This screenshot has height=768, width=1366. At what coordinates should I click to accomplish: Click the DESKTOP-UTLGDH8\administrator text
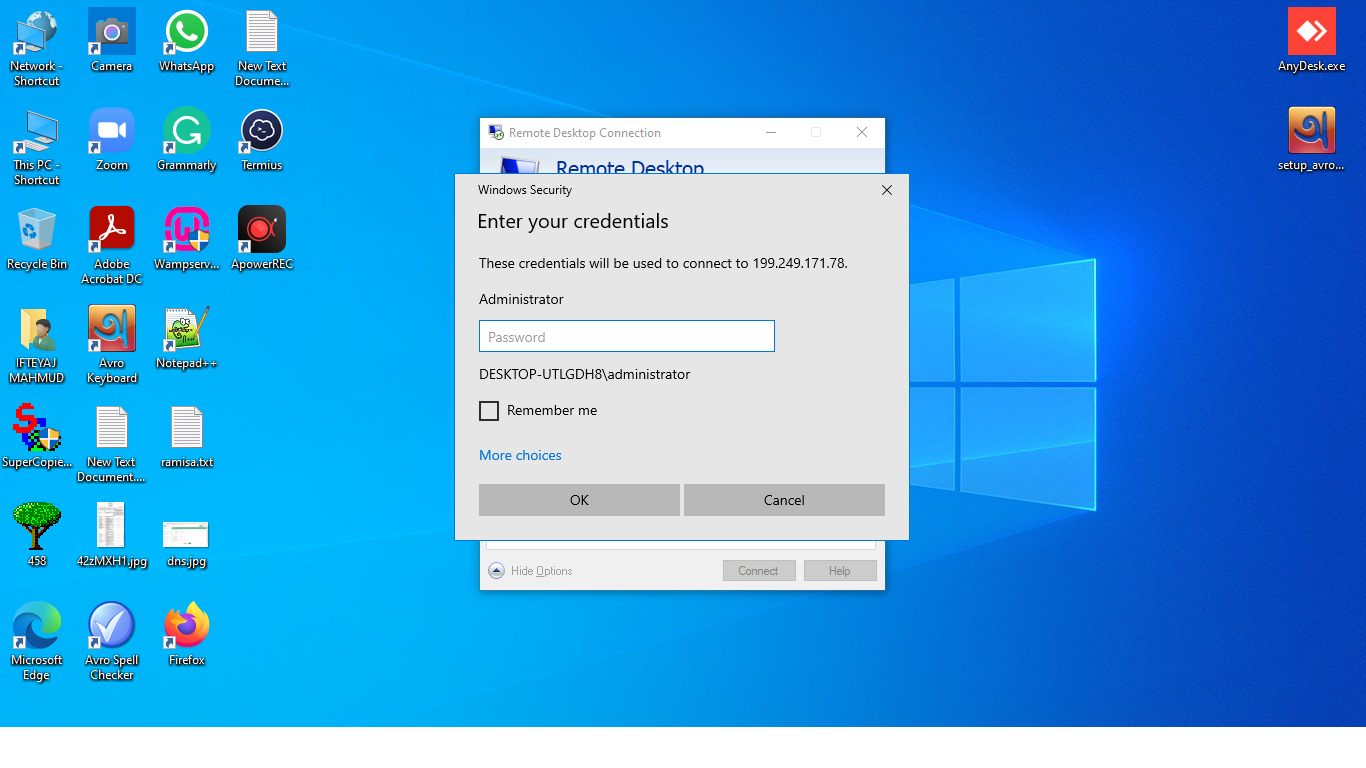pyautogui.click(x=585, y=374)
